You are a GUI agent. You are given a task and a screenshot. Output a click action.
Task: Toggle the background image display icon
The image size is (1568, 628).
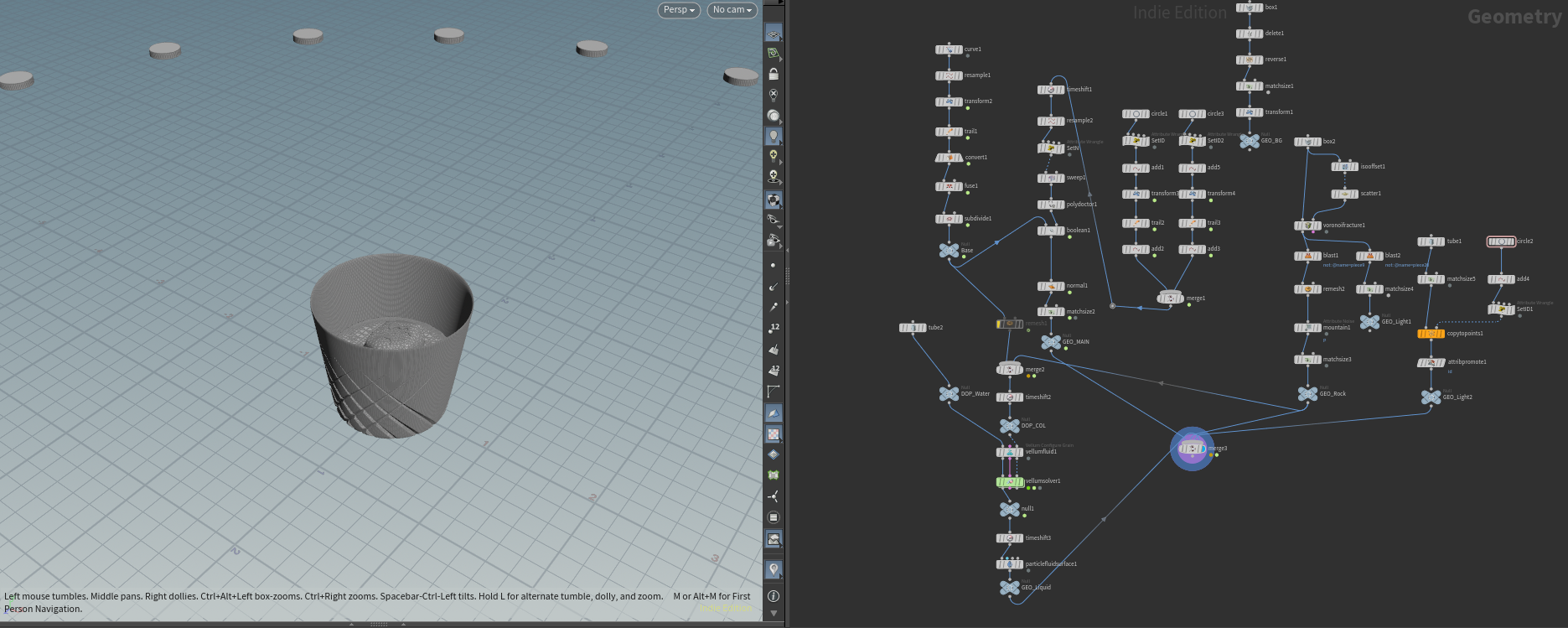coord(774,539)
